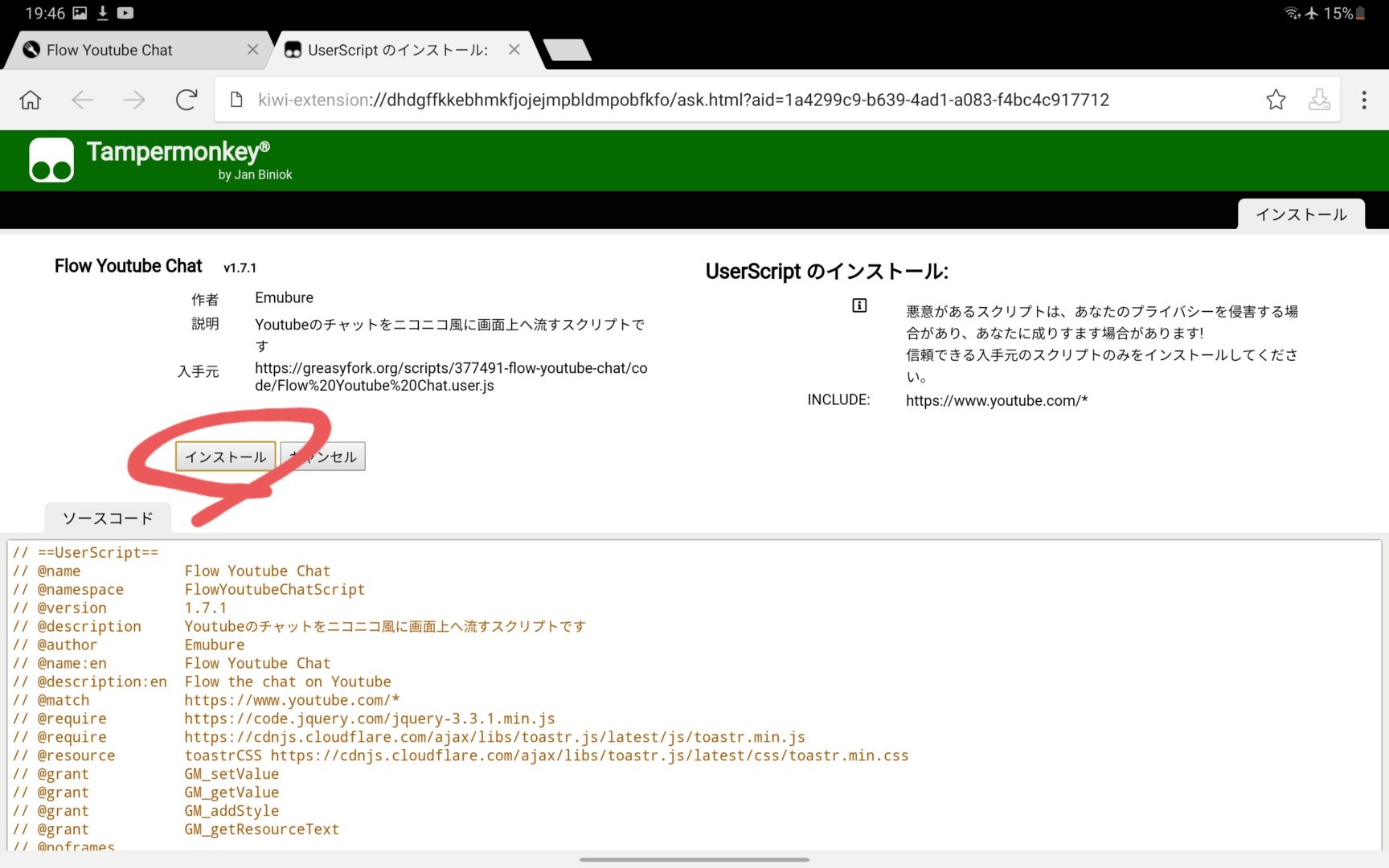1389x868 pixels.
Task: Open the ソースコード tab
Action: click(x=108, y=518)
